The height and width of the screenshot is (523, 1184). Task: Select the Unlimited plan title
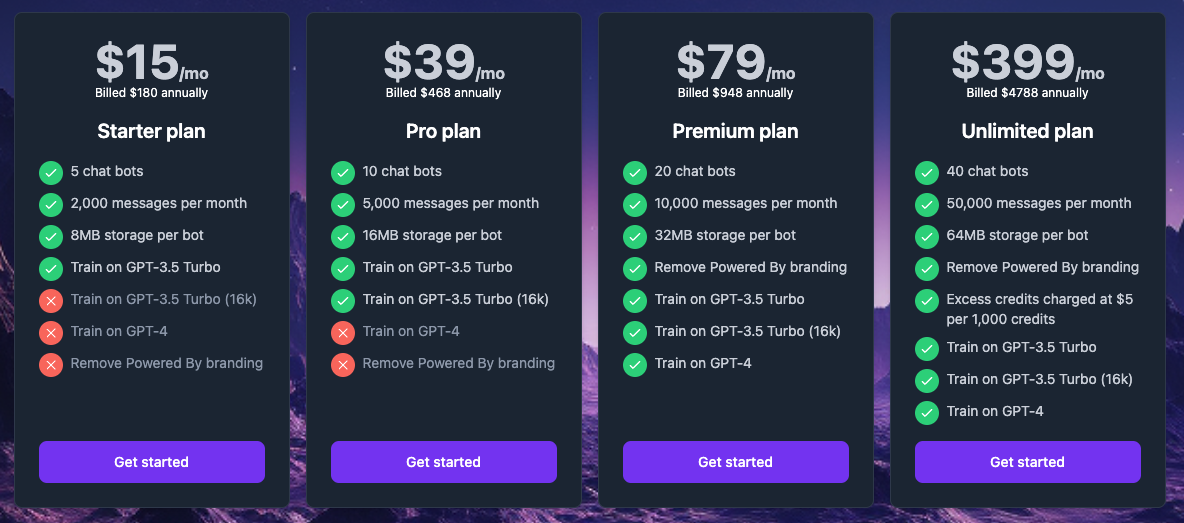click(x=1027, y=131)
